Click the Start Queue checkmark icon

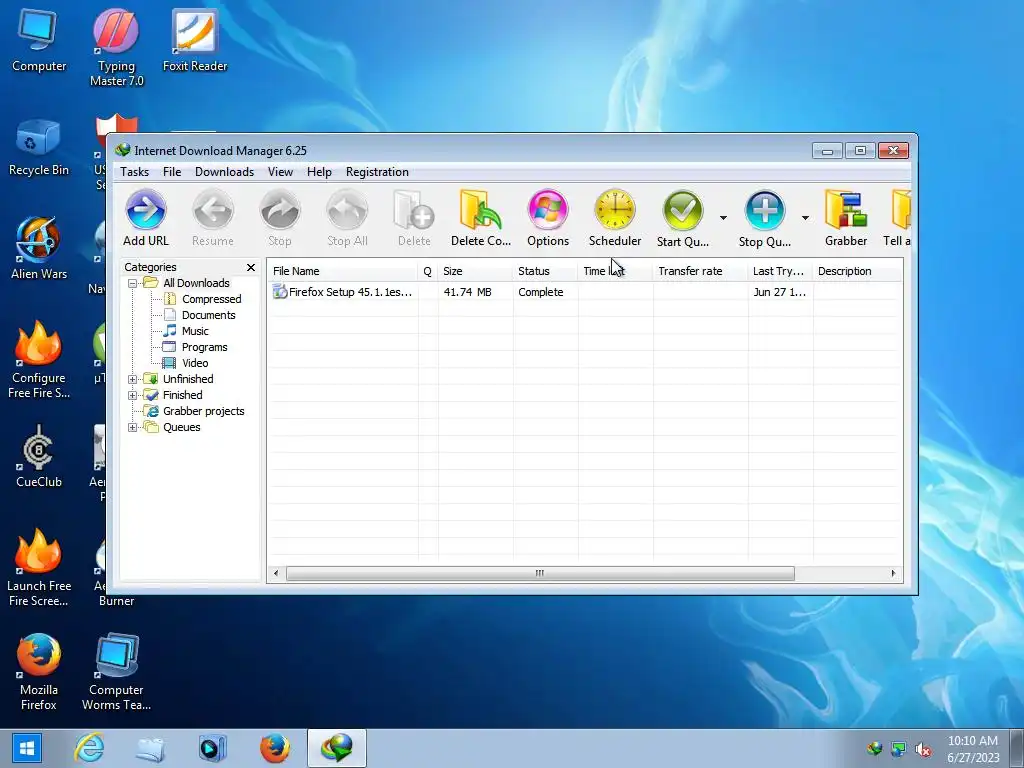tap(682, 210)
